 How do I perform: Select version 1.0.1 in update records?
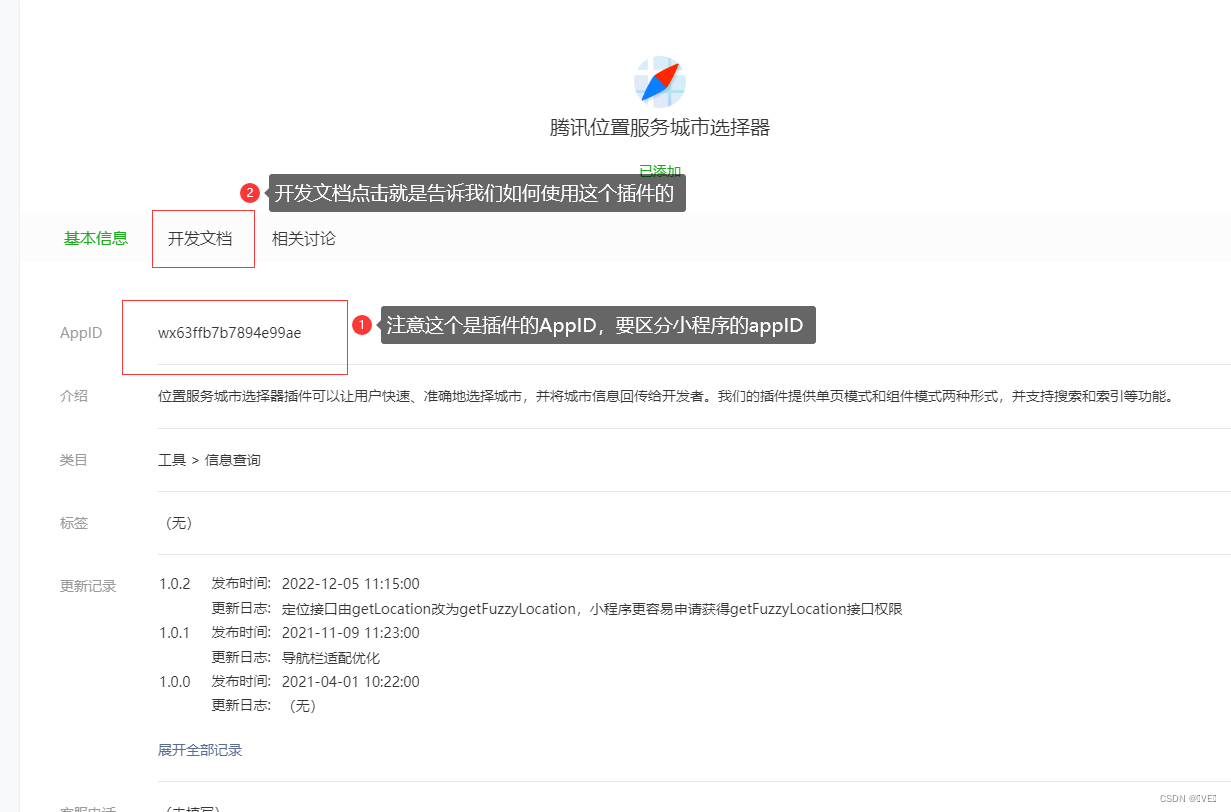[174, 633]
